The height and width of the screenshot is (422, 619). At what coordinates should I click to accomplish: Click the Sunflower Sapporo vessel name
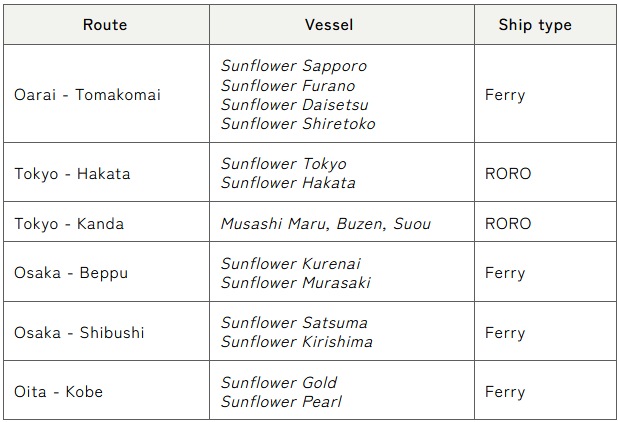(293, 66)
